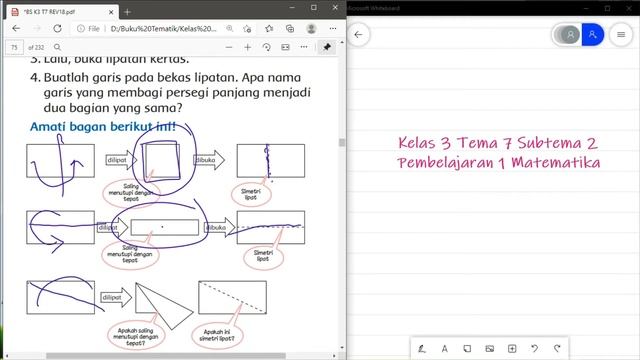Minimize the Microsoft Whiteboard window
This screenshot has width=640, height=360.
coord(586,8)
